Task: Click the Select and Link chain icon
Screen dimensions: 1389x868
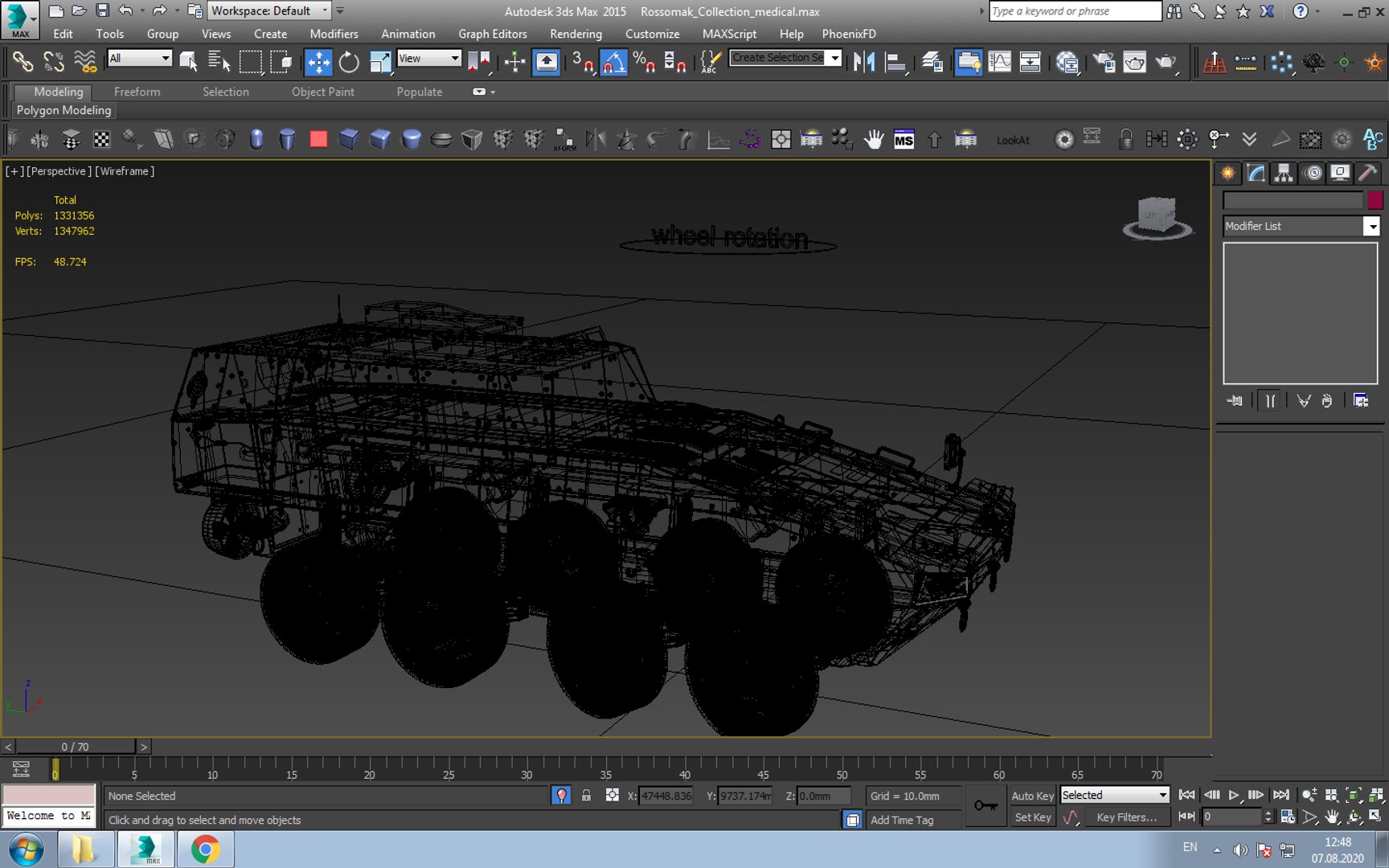Action: (x=22, y=62)
